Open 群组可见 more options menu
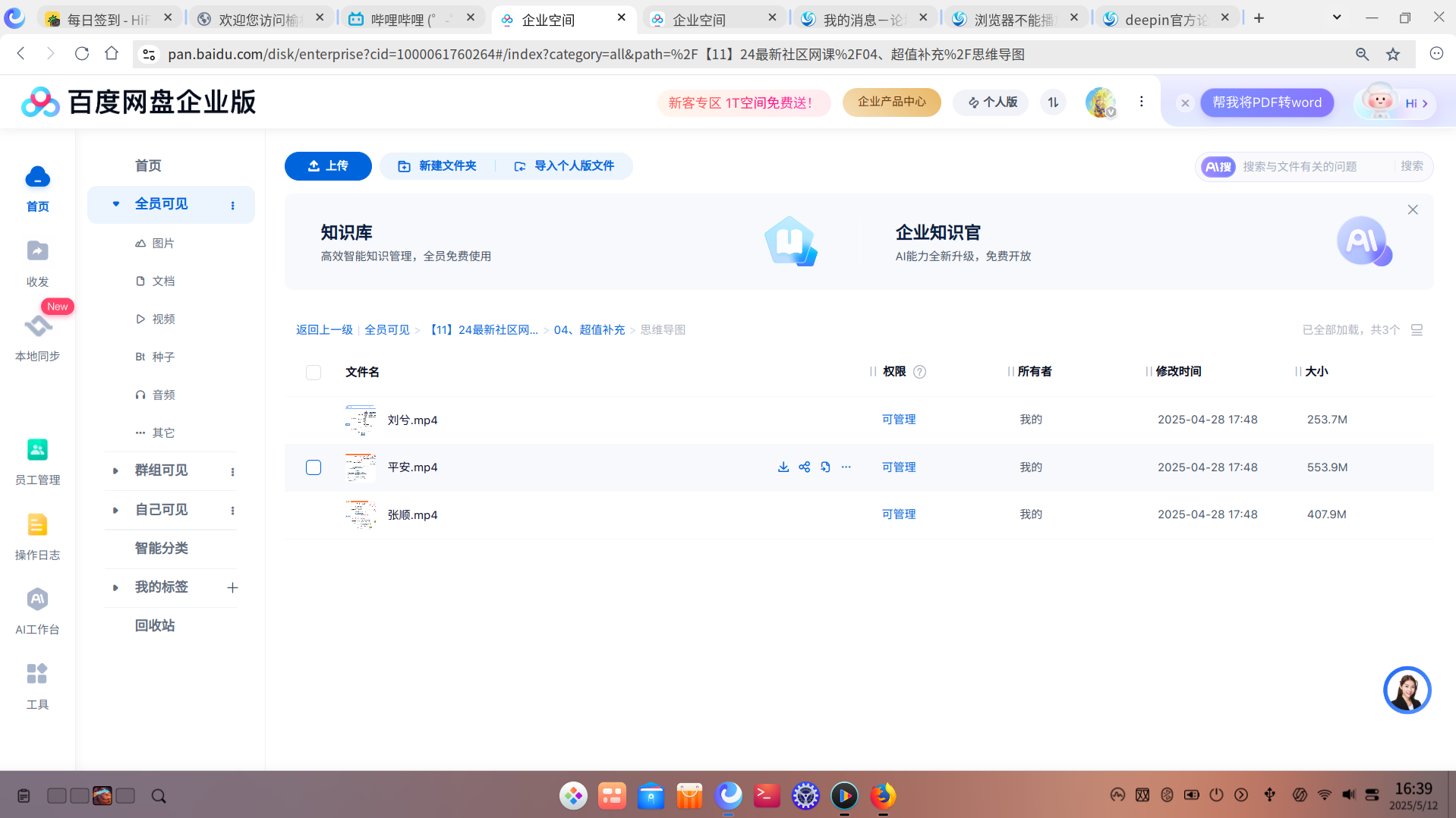Image resolution: width=1456 pixels, height=818 pixels. (232, 472)
